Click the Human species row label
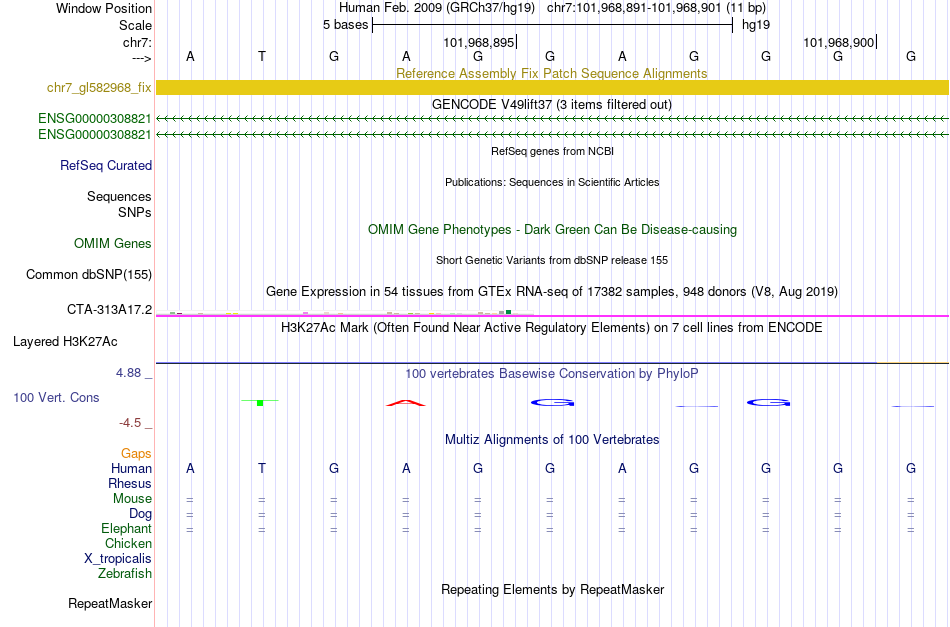Image resolution: width=950 pixels, height=627 pixels. [x=131, y=468]
